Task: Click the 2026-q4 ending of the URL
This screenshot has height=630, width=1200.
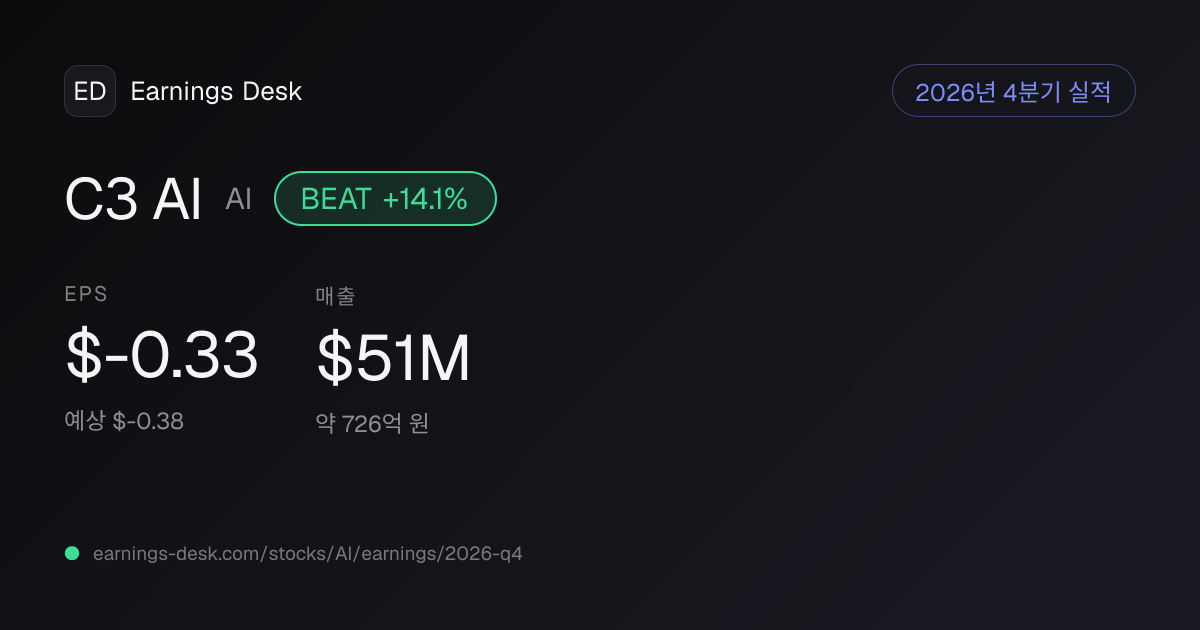Action: 482,553
